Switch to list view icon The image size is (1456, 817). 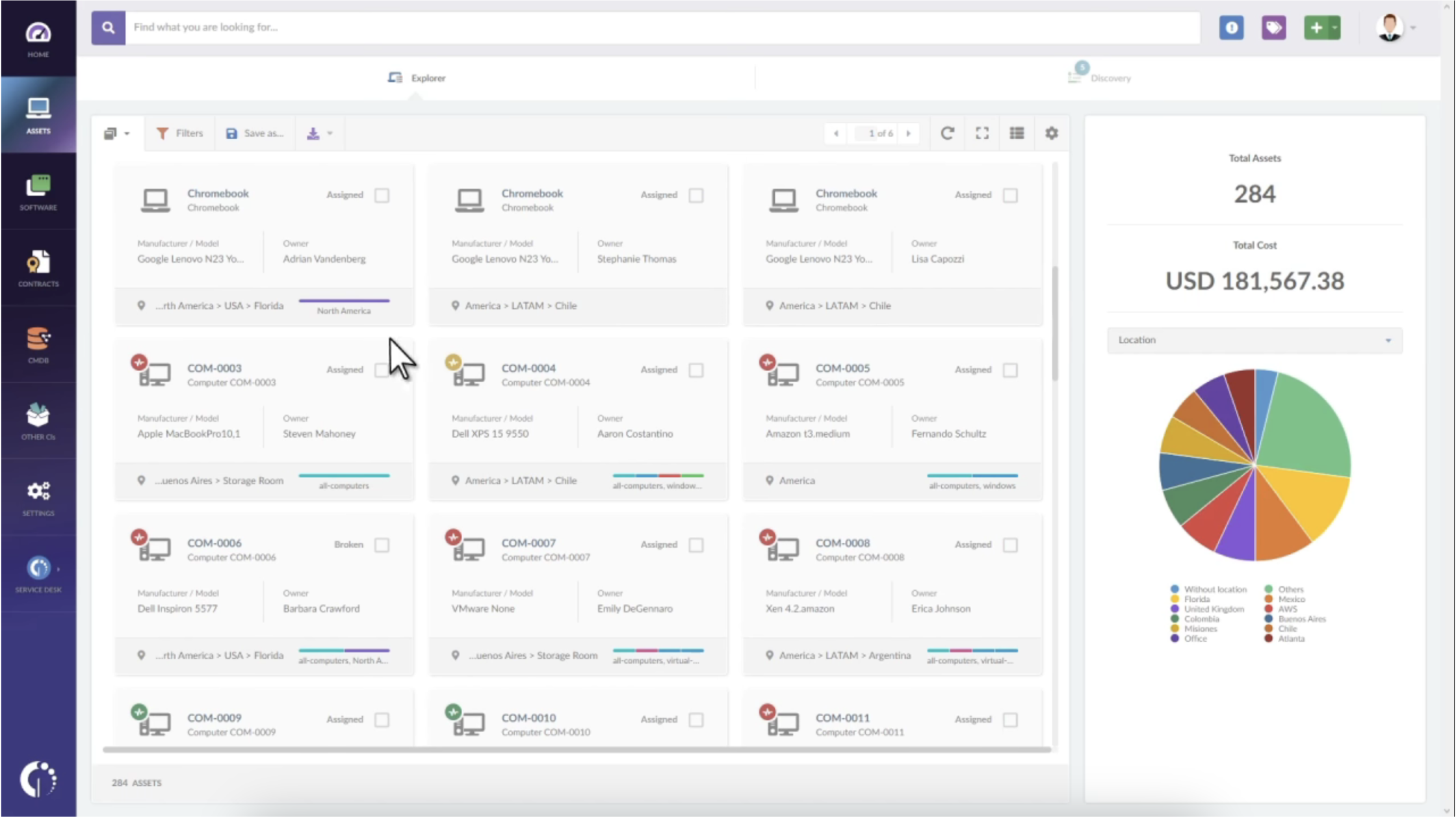[1017, 133]
